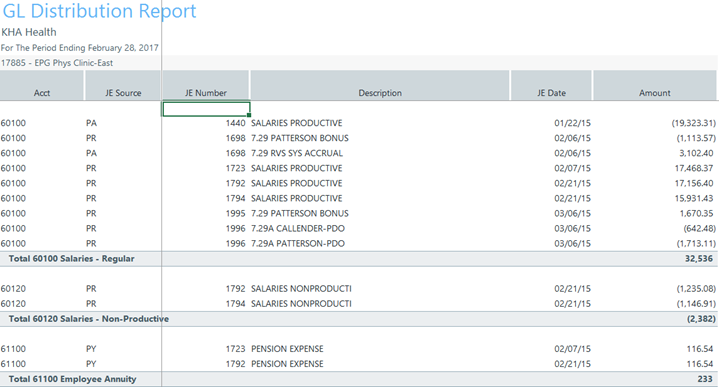Select amount 15,931.43
The width and height of the screenshot is (719, 387).
694,198
